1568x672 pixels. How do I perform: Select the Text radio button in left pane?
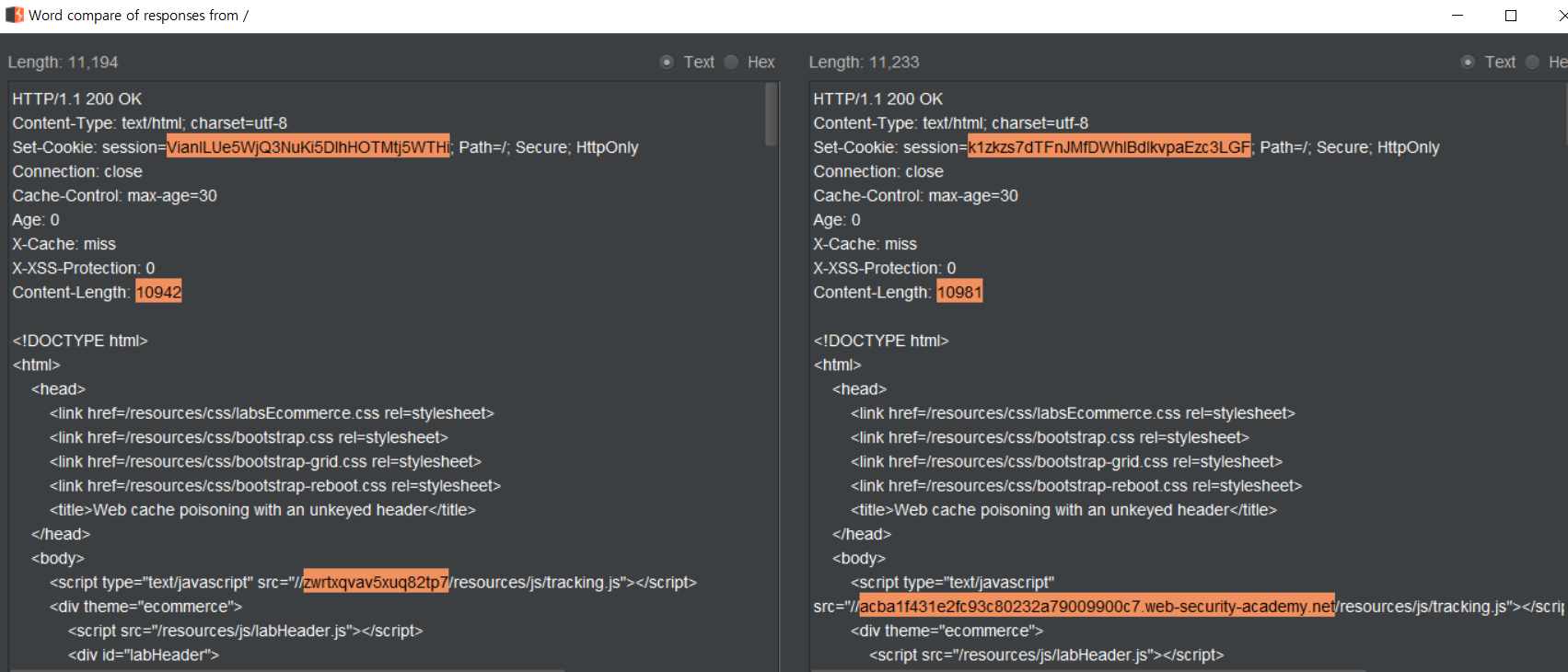pyautogui.click(x=667, y=62)
